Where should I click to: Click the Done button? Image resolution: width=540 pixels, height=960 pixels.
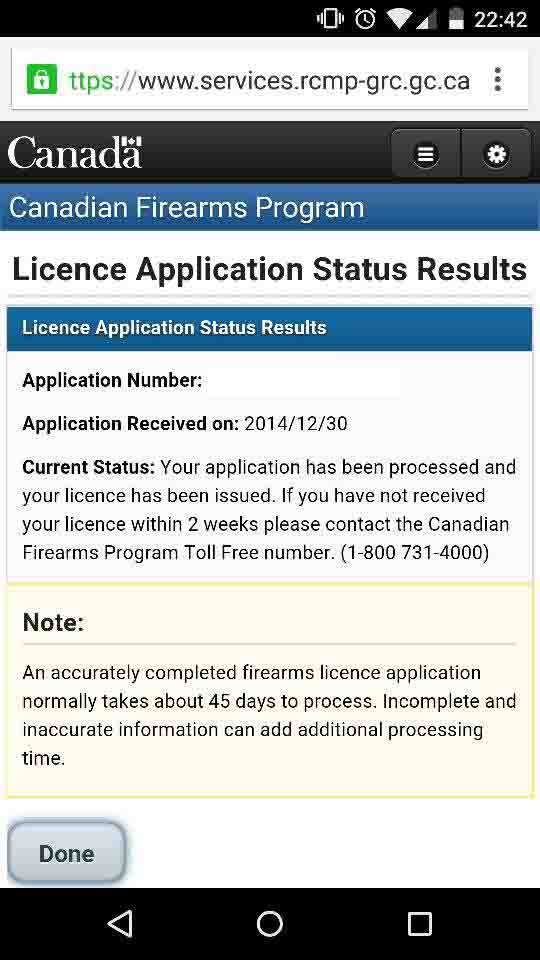pos(66,853)
